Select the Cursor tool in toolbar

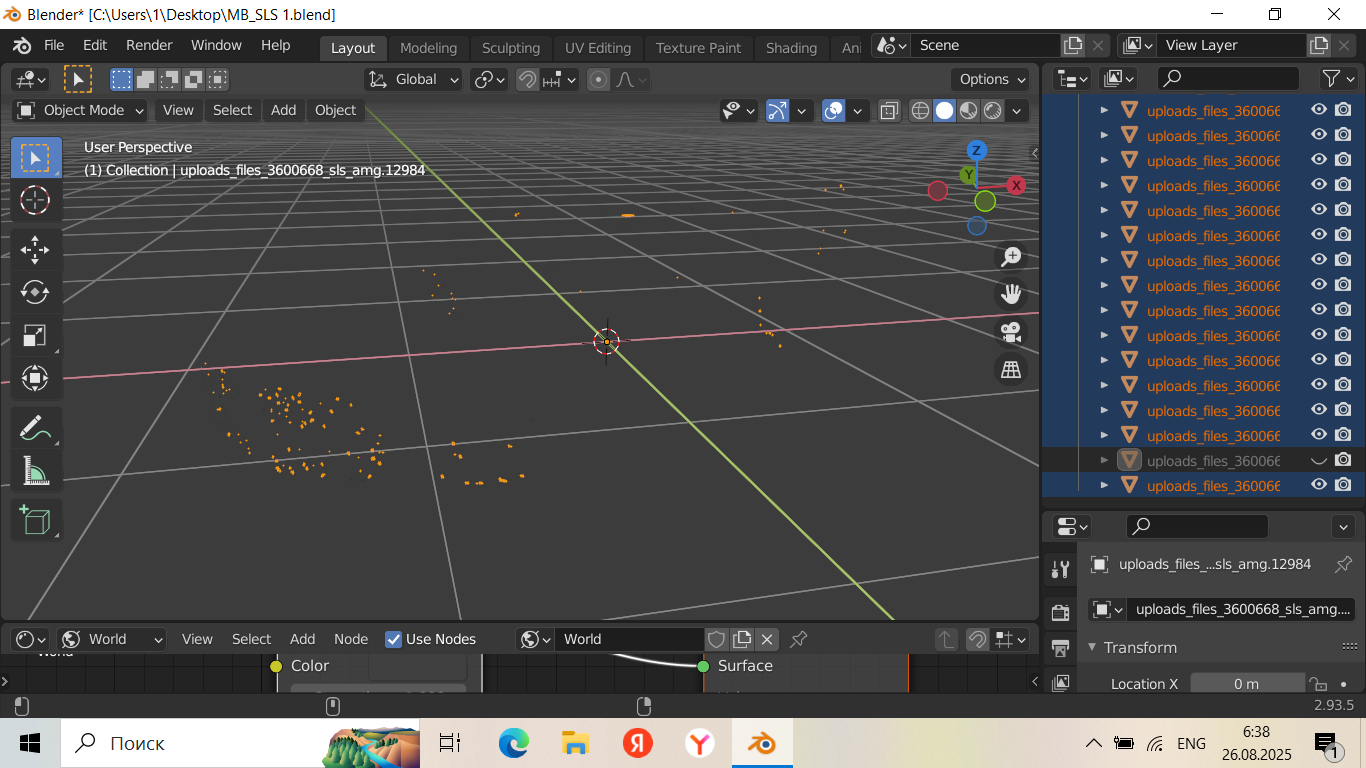(x=35, y=200)
